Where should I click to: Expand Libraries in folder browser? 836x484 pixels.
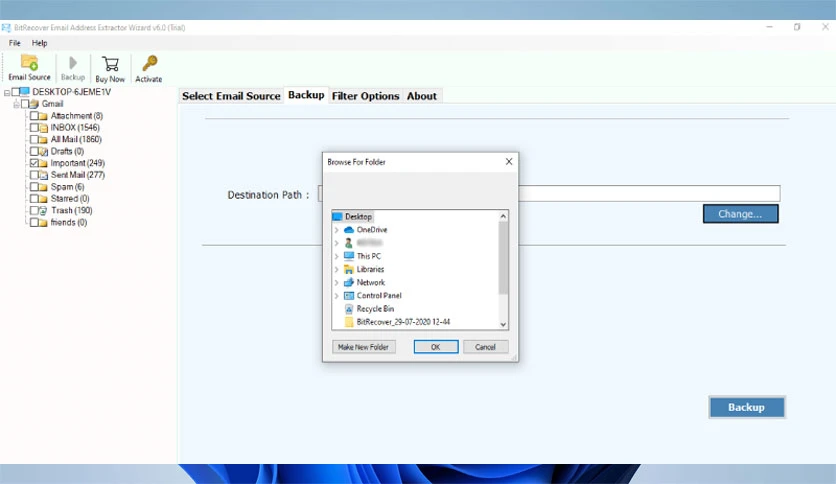[336, 269]
